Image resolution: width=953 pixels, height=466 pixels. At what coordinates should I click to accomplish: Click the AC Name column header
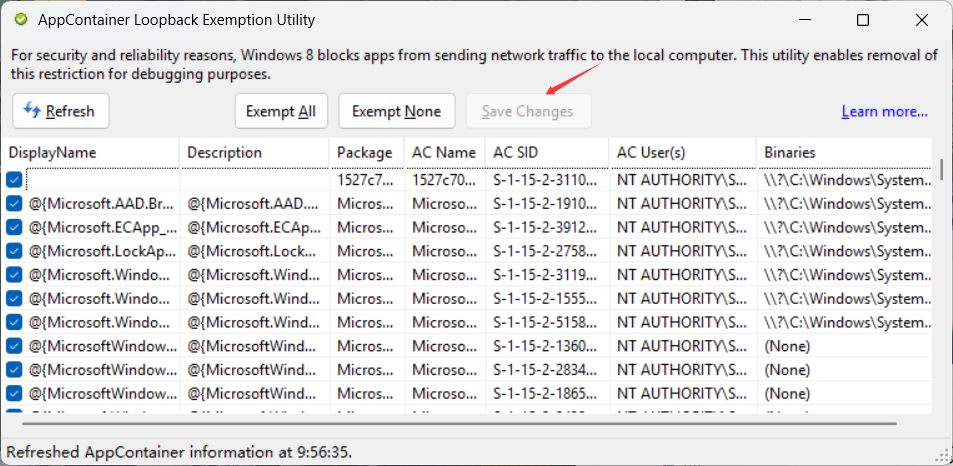pos(444,152)
